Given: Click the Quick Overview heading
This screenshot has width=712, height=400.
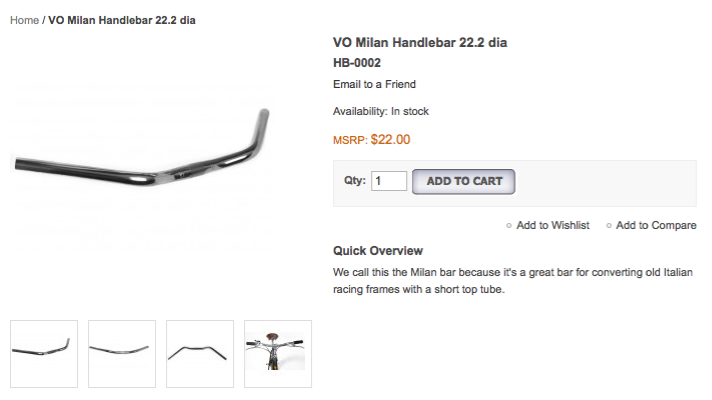Looking at the screenshot, I should click(x=378, y=251).
